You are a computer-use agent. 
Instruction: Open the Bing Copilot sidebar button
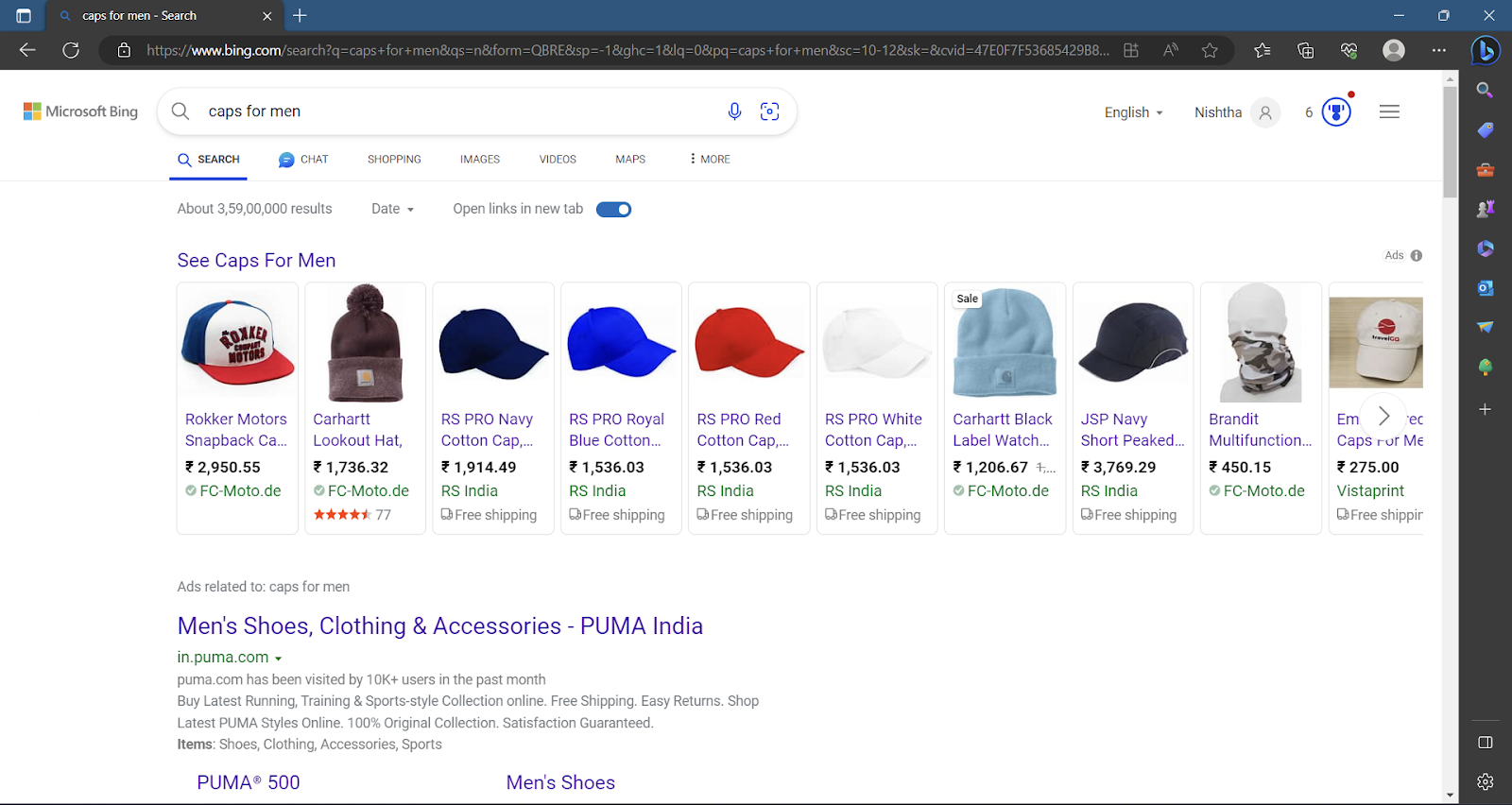[1486, 50]
